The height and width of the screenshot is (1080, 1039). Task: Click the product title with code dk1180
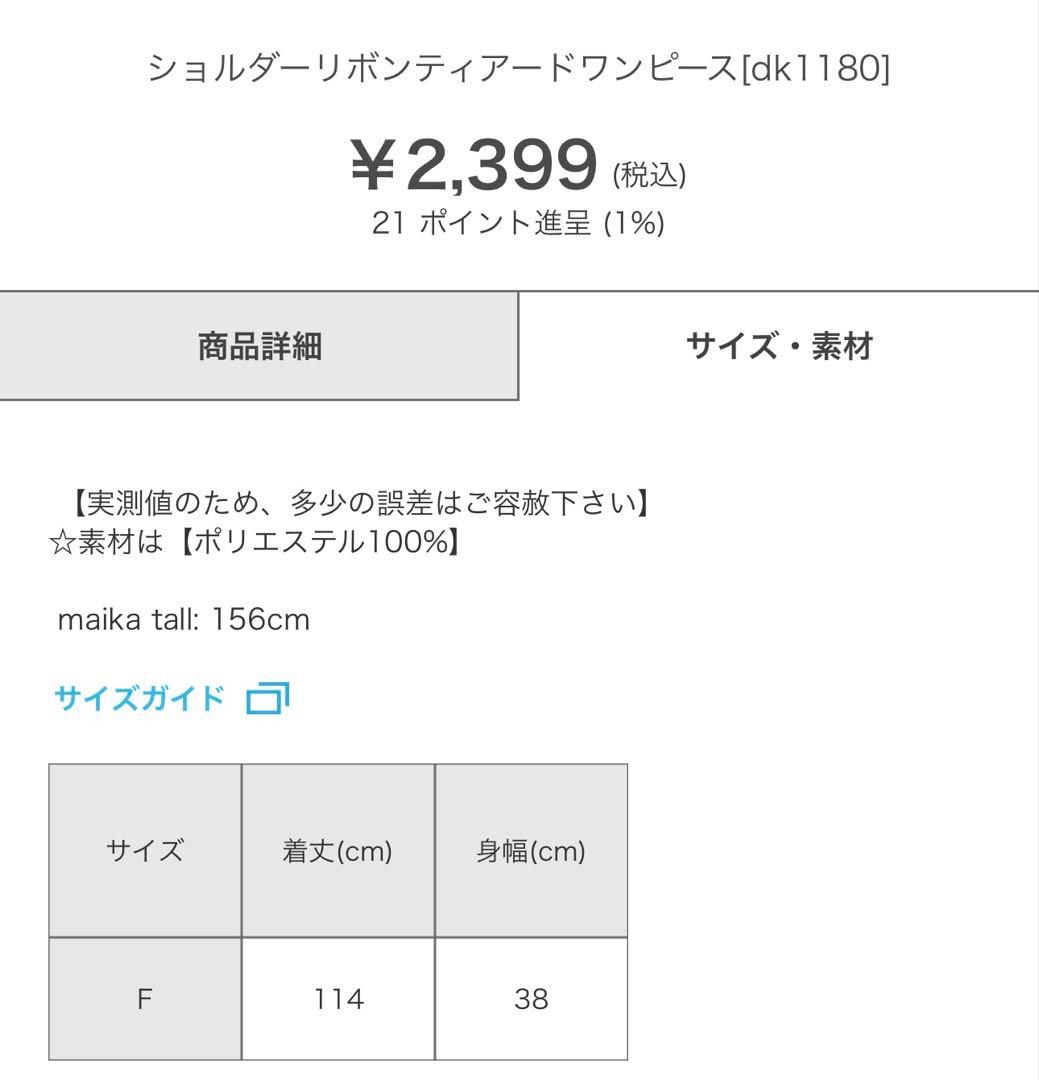pos(519,68)
